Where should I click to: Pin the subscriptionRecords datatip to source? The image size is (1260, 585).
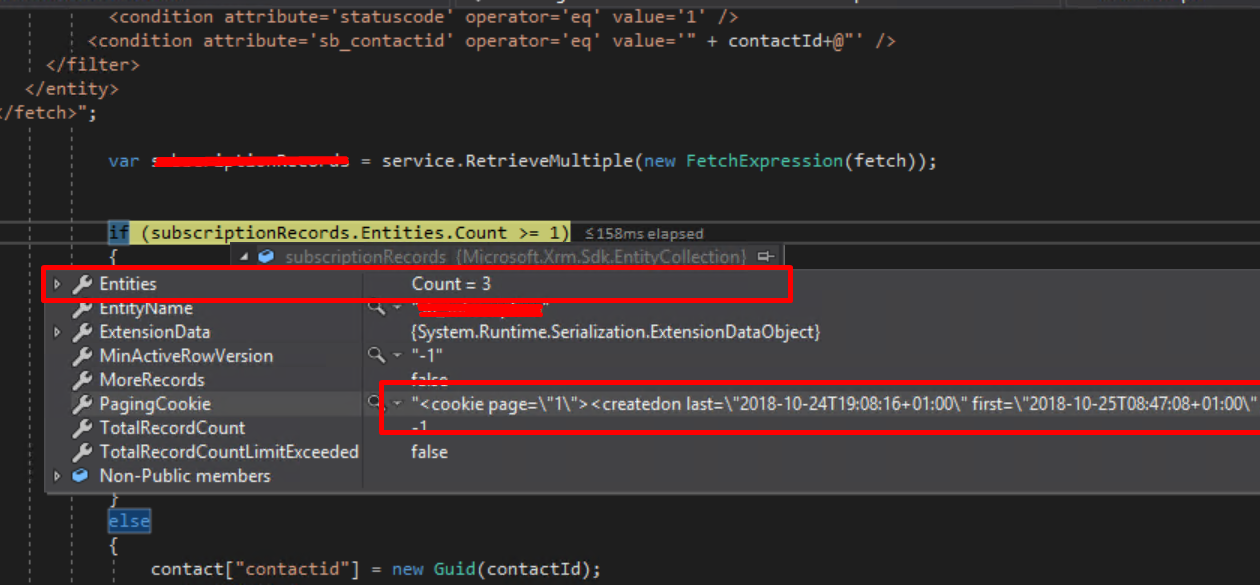(767, 257)
